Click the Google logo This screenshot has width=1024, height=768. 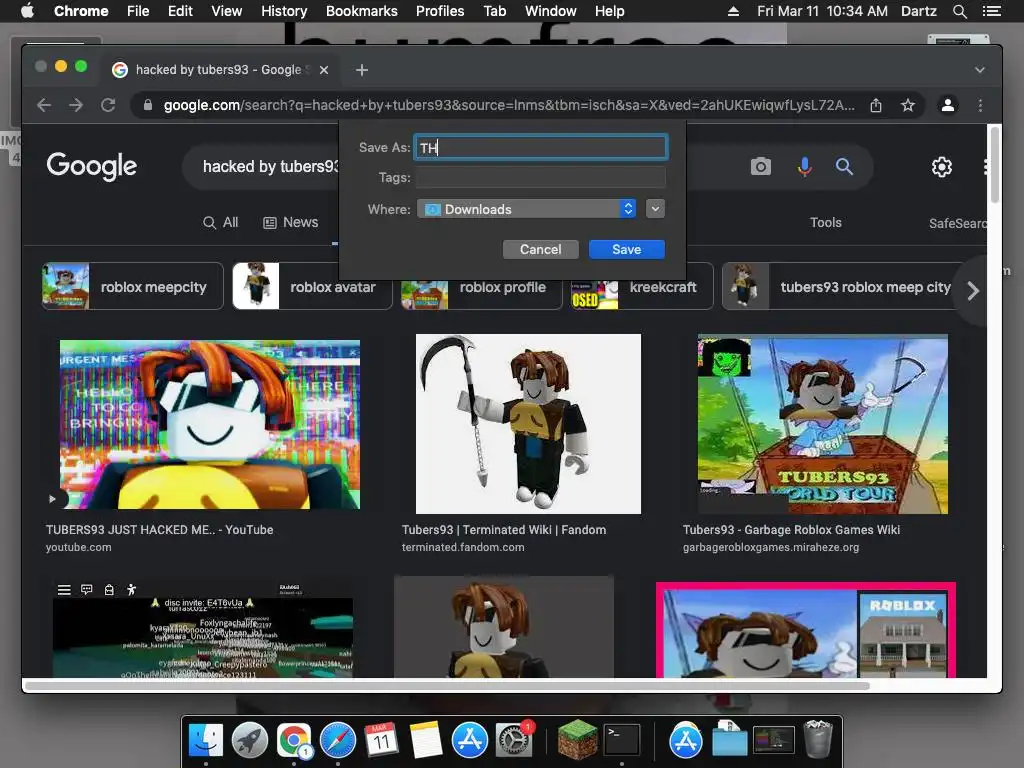pyautogui.click(x=91, y=167)
